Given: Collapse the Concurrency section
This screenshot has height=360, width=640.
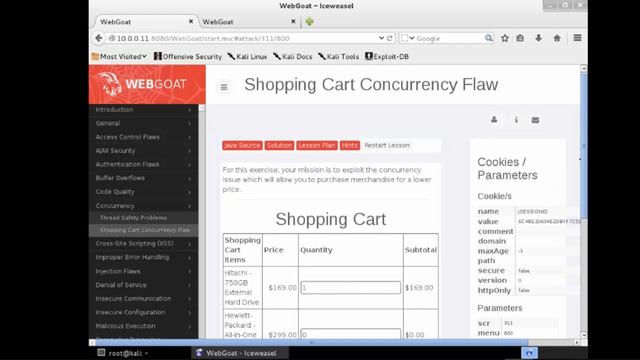Looking at the screenshot, I should [143, 206].
